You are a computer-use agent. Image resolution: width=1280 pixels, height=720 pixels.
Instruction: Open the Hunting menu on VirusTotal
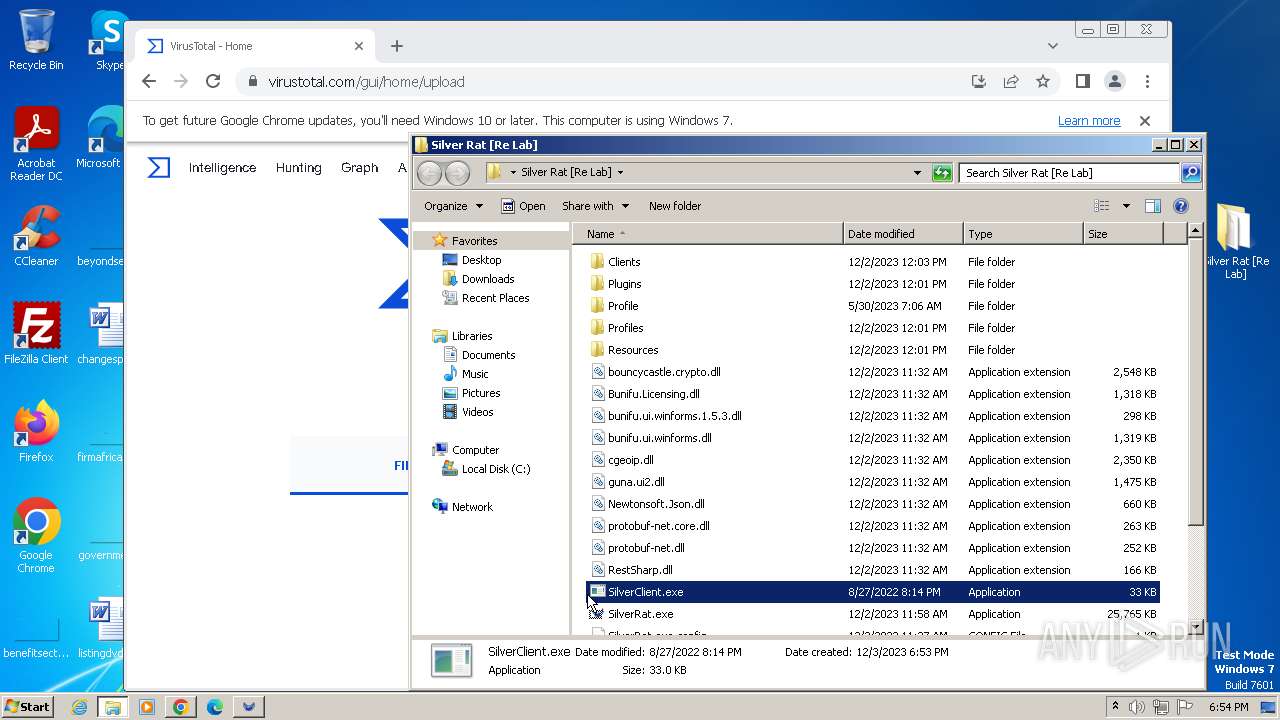pyautogui.click(x=299, y=168)
